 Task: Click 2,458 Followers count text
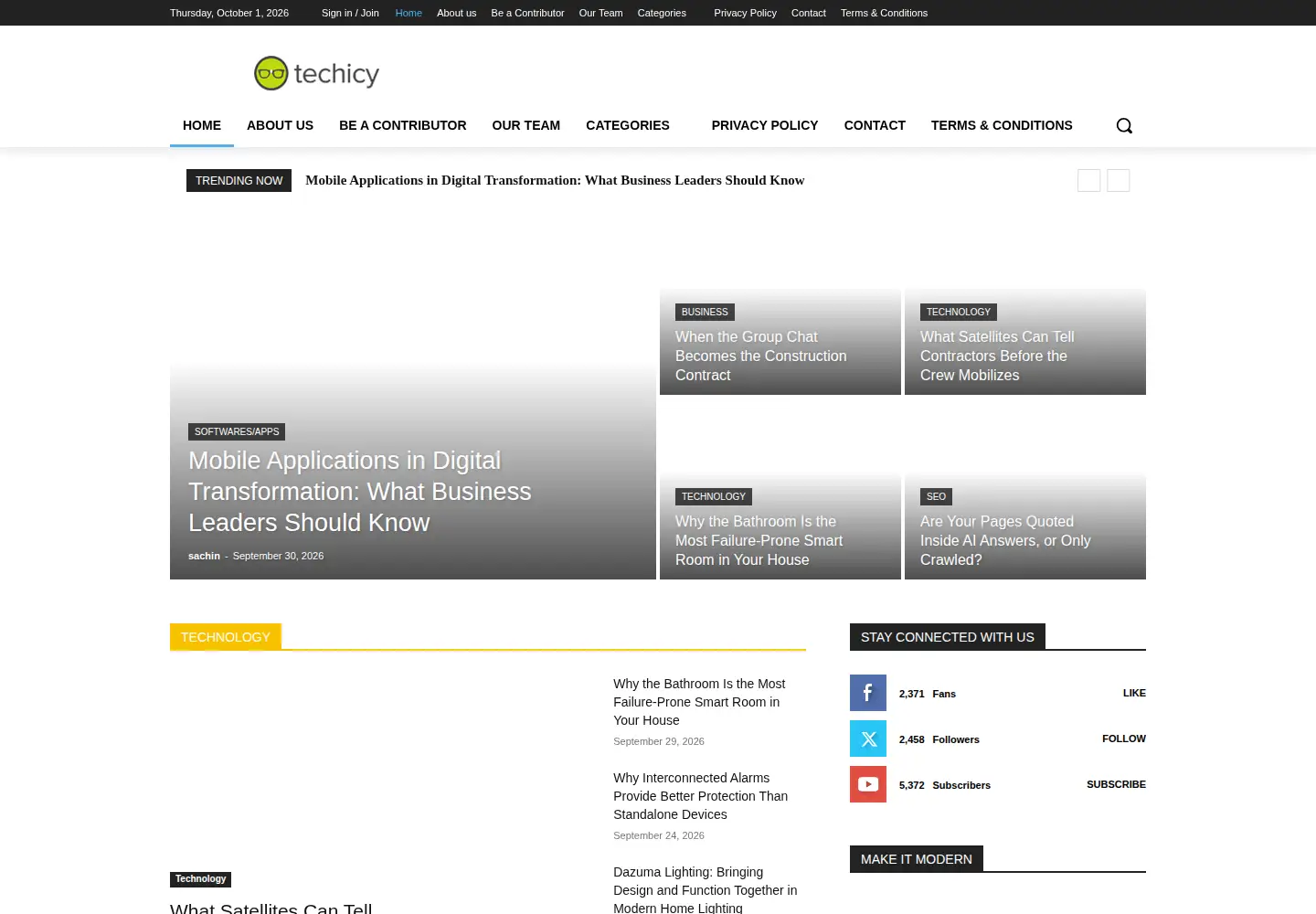[x=939, y=739]
